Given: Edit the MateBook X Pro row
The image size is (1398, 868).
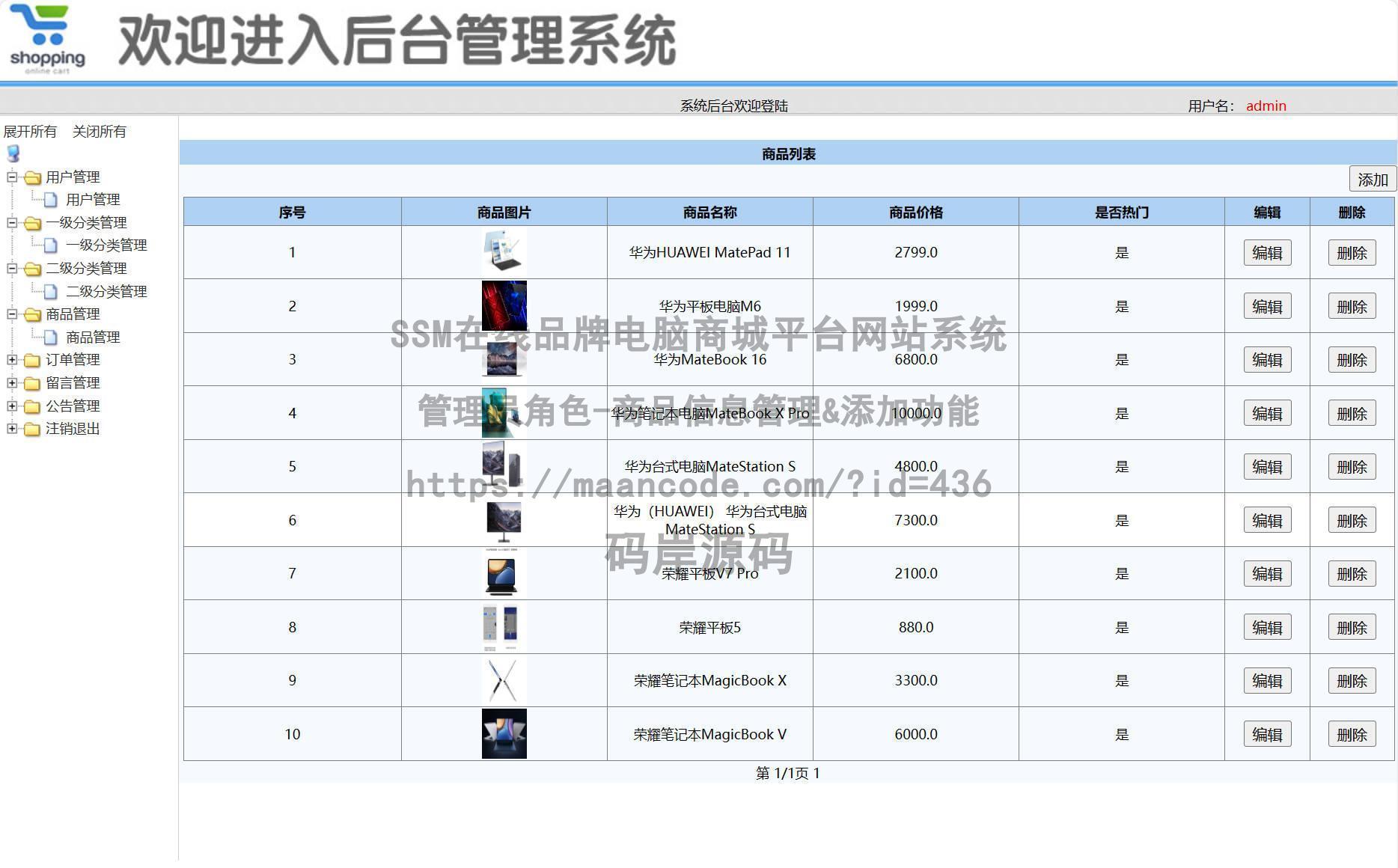Looking at the screenshot, I should pos(1267,414).
